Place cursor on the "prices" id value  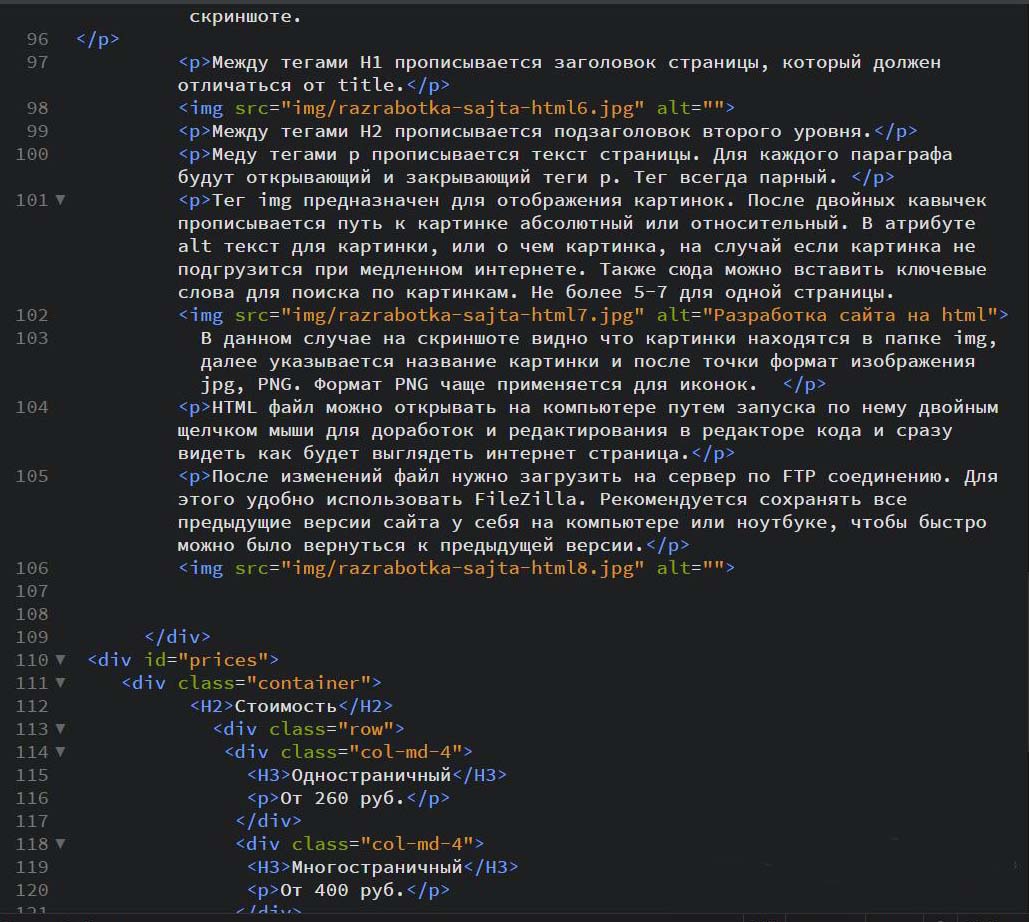[223, 660]
